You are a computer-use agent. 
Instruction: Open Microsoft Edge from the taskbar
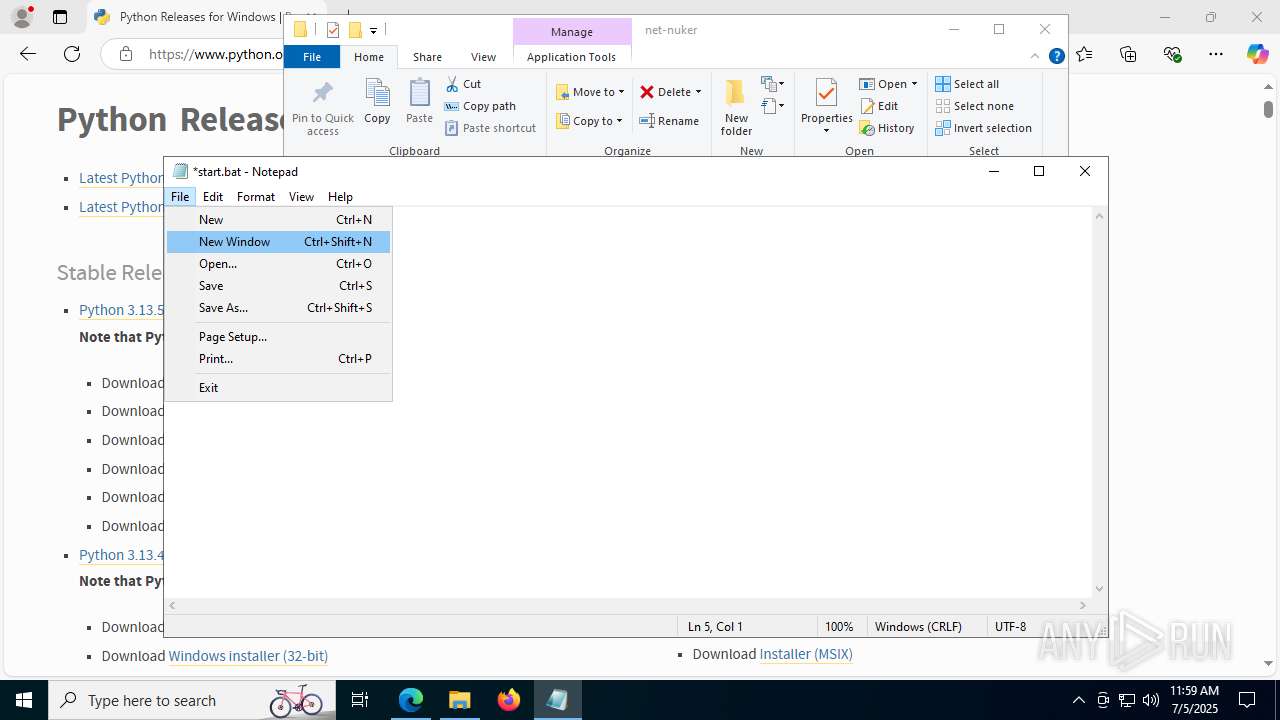click(411, 700)
